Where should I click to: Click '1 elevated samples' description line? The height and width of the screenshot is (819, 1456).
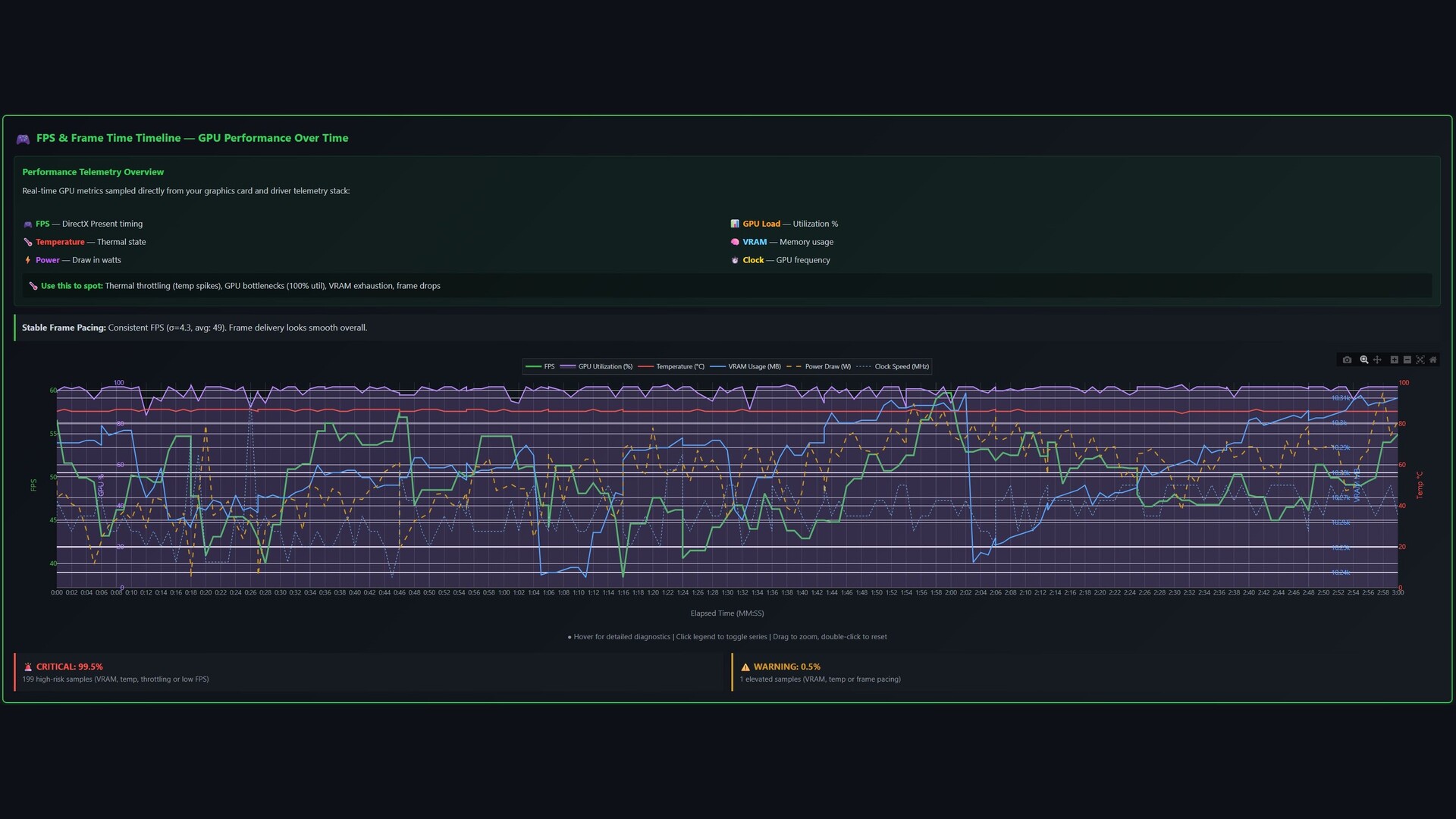(x=820, y=679)
